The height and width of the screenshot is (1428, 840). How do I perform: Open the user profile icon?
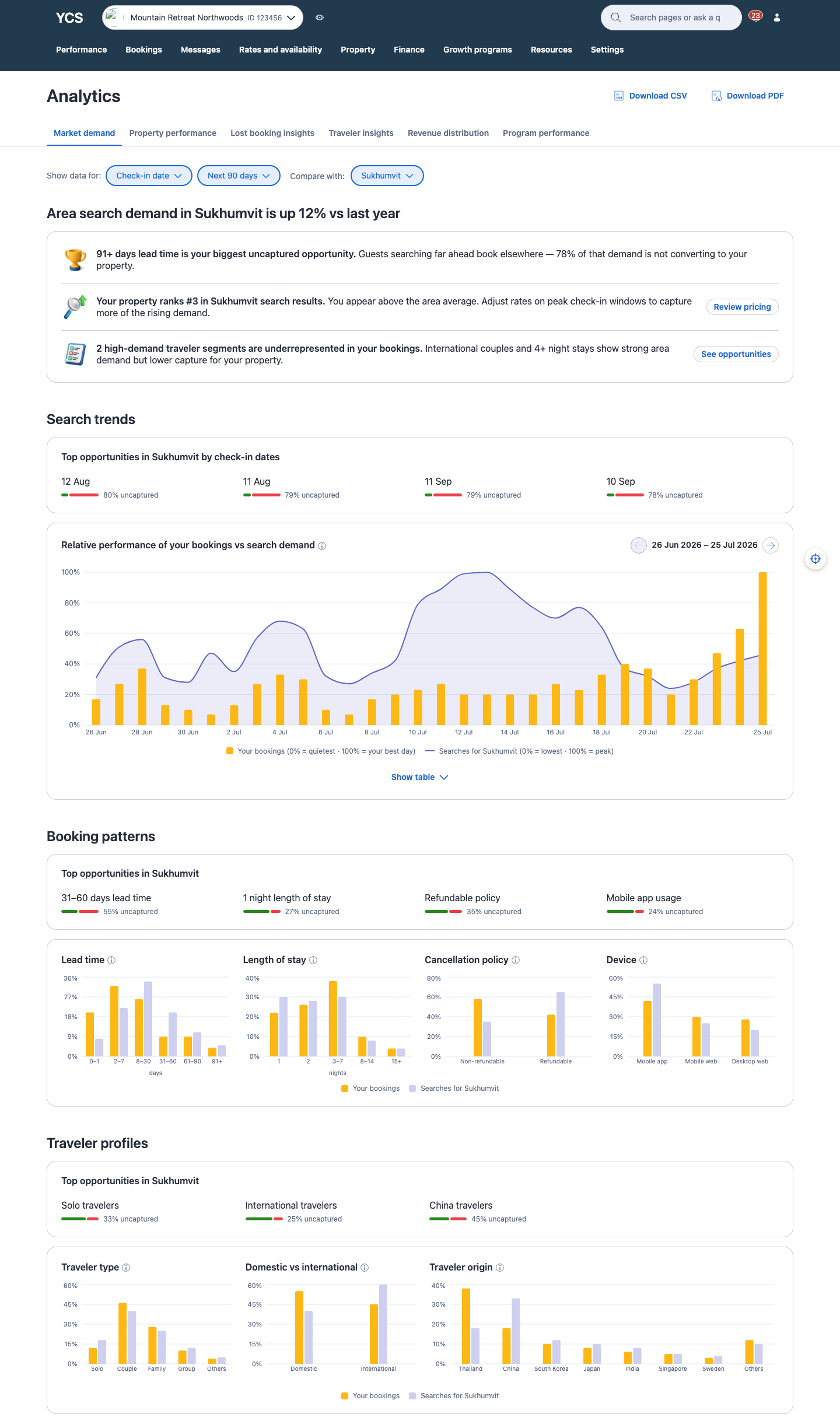[777, 17]
